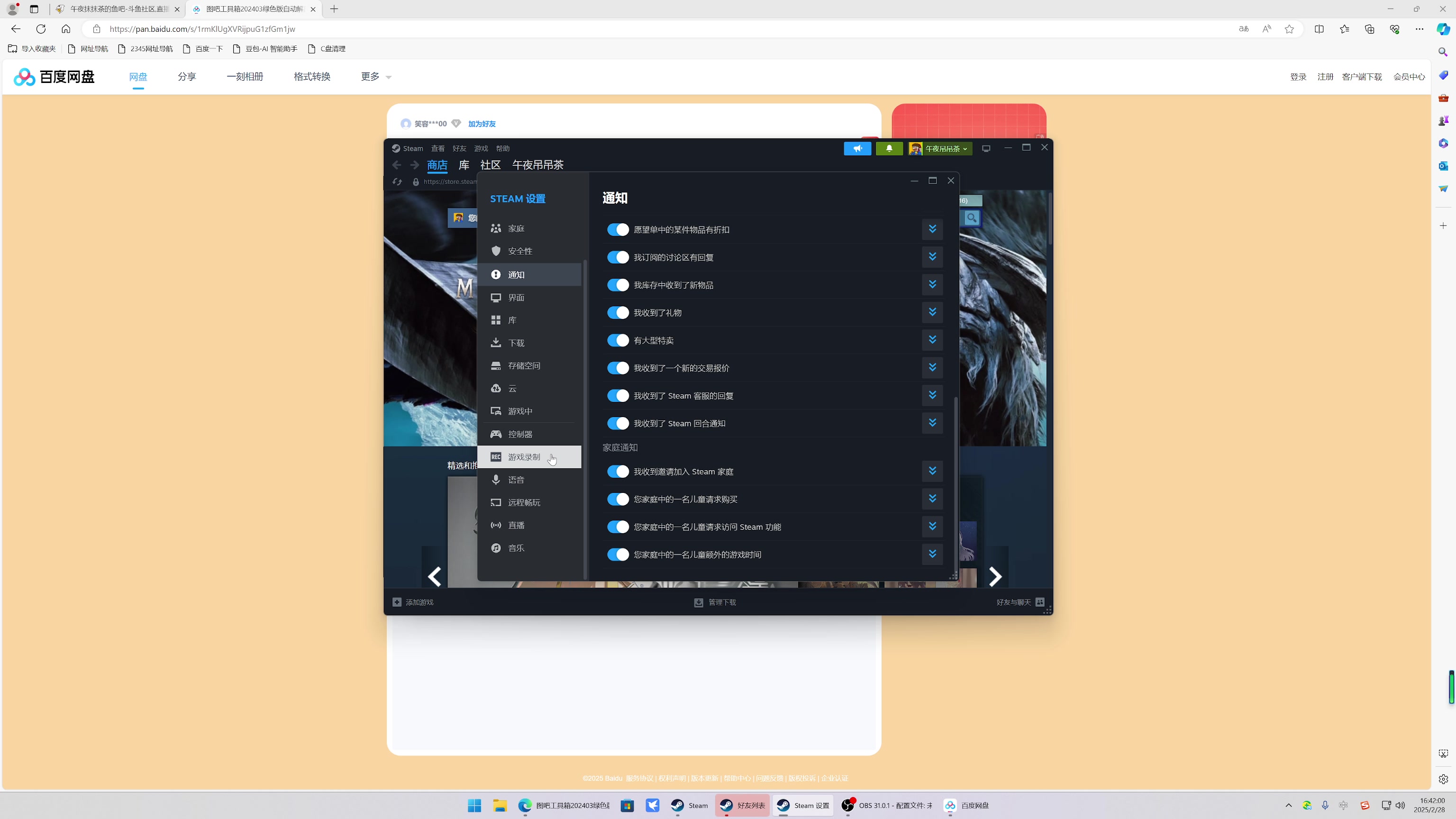Open the 控制器 settings section
The height and width of the screenshot is (819, 1456).
point(529,434)
